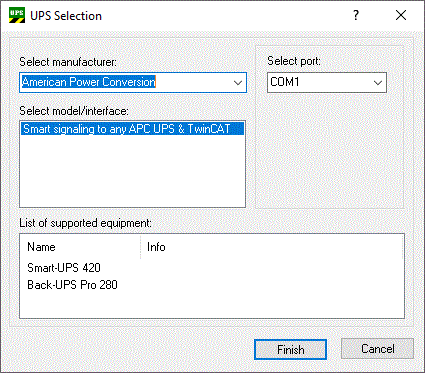Click the Cancel button
The height and width of the screenshot is (373, 425).
pyautogui.click(x=378, y=349)
